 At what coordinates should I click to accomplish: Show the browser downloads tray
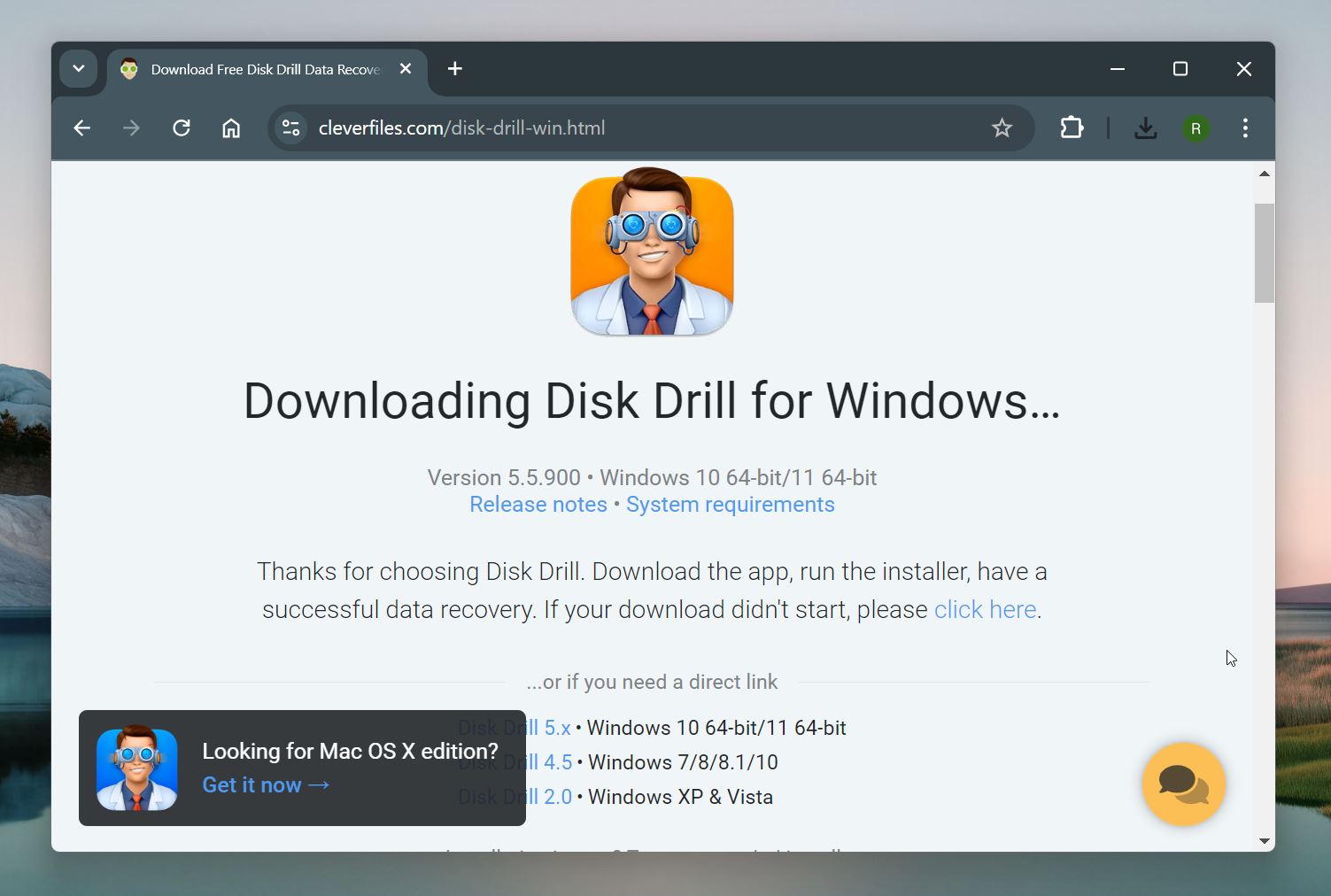[x=1145, y=128]
